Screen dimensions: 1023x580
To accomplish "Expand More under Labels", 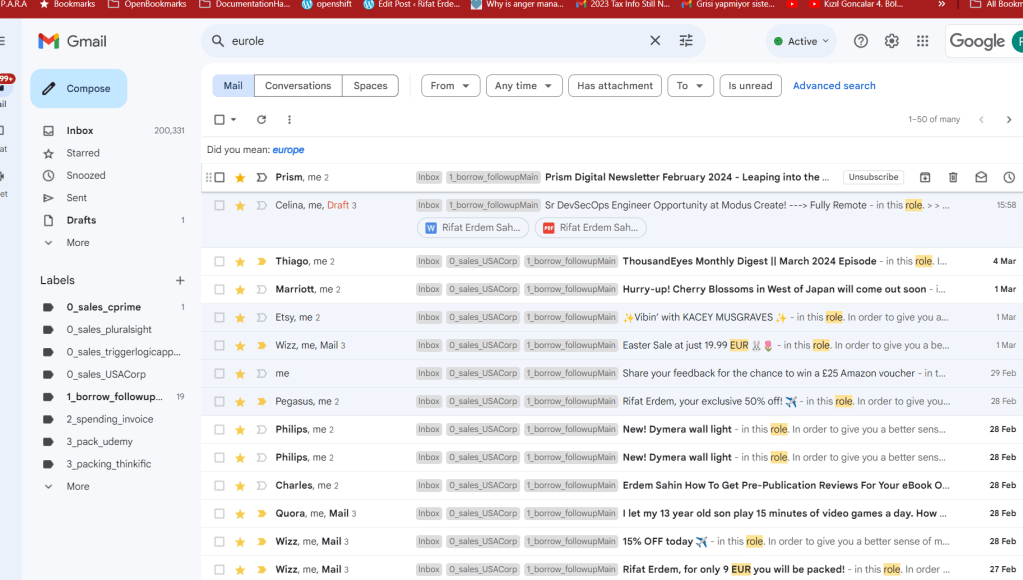I will pyautogui.click(x=78, y=487).
